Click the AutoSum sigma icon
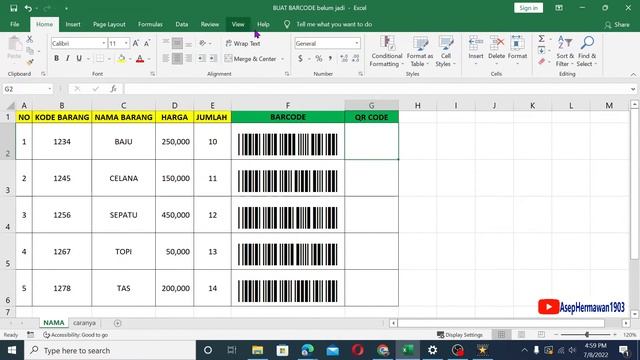This screenshot has height=360, width=640. click(x=541, y=39)
